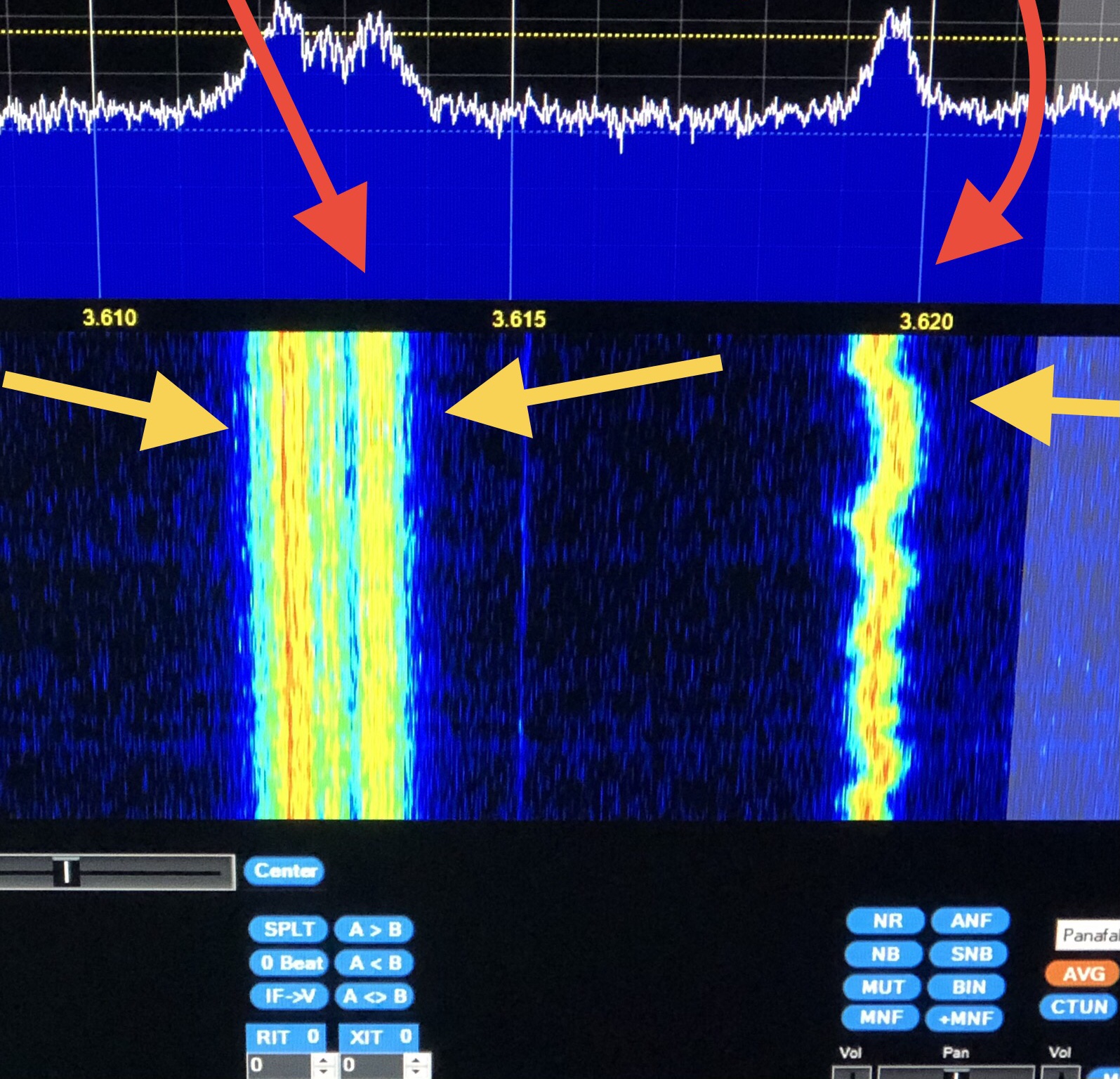The width and height of the screenshot is (1120, 1079).
Task: Tune to the wavy waterfall signal near 3.620
Action: 878,576
